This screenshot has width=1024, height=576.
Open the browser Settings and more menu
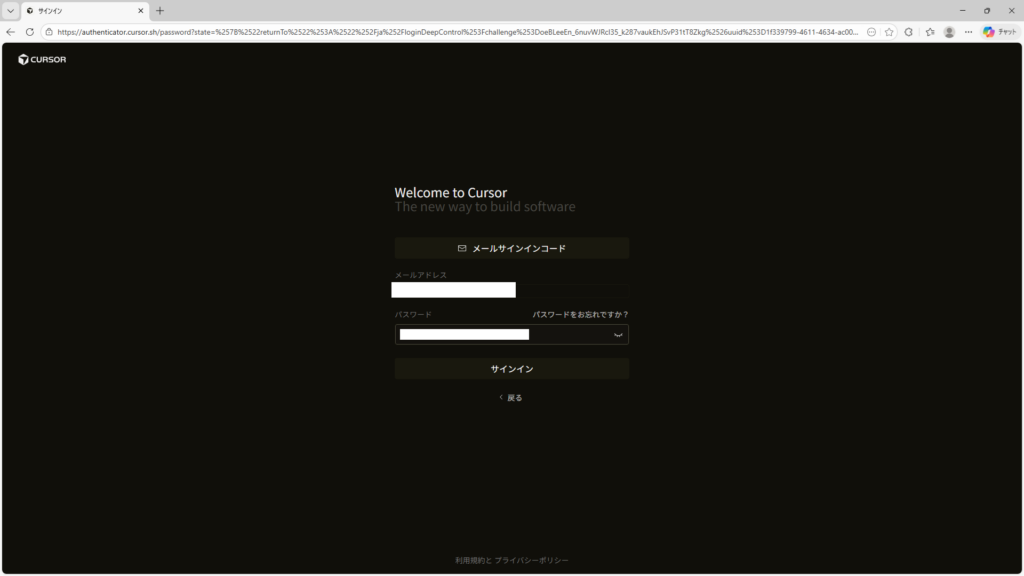coord(968,32)
